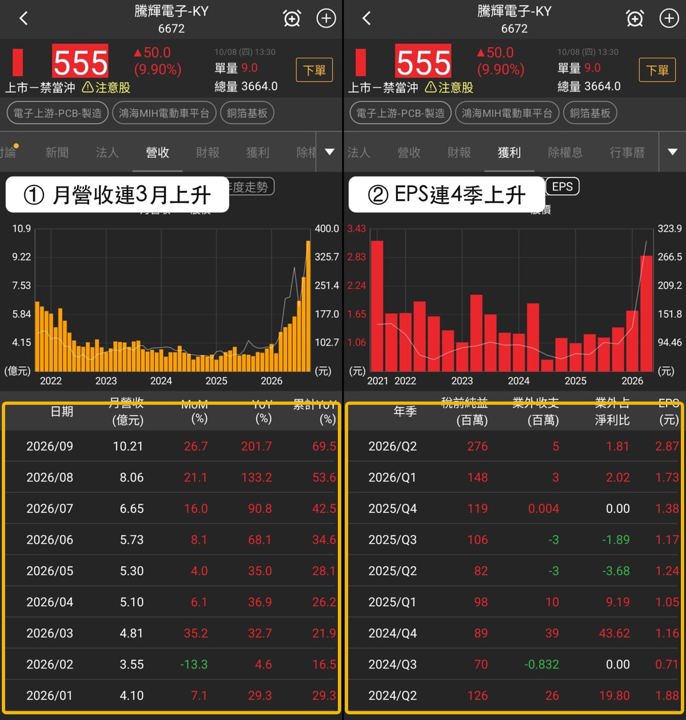This screenshot has height=720, width=686.
Task: Select the 2024/Q2 earnings row
Action: point(514,696)
